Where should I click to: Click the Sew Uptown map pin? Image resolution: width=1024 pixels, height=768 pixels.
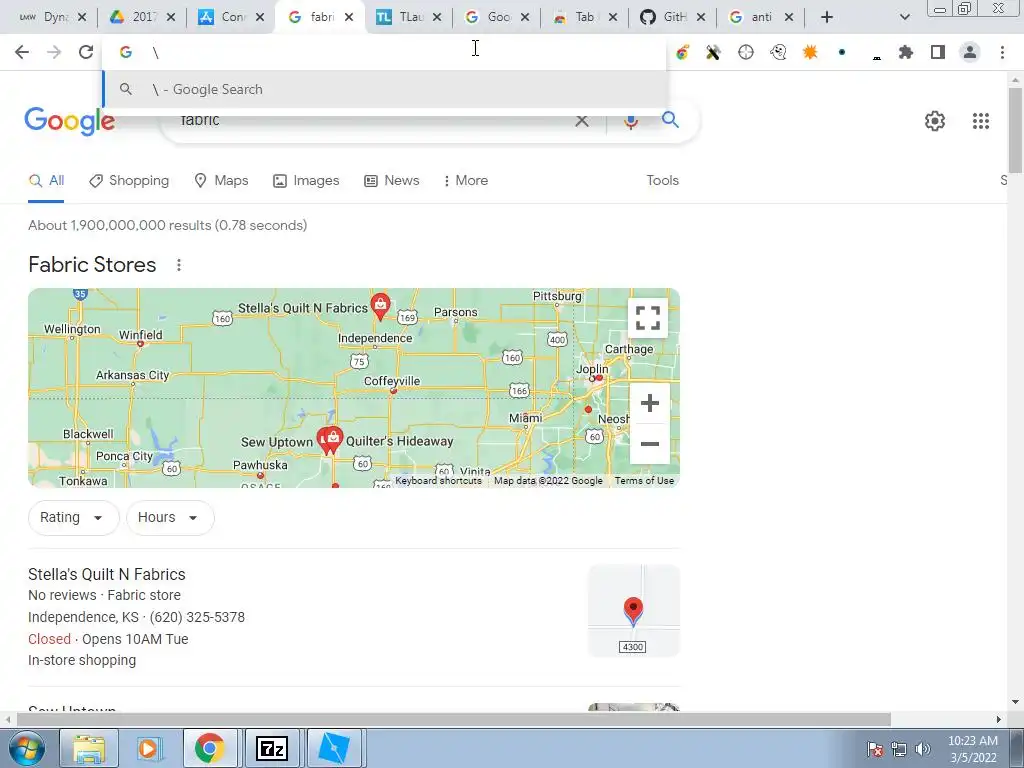pyautogui.click(x=324, y=441)
